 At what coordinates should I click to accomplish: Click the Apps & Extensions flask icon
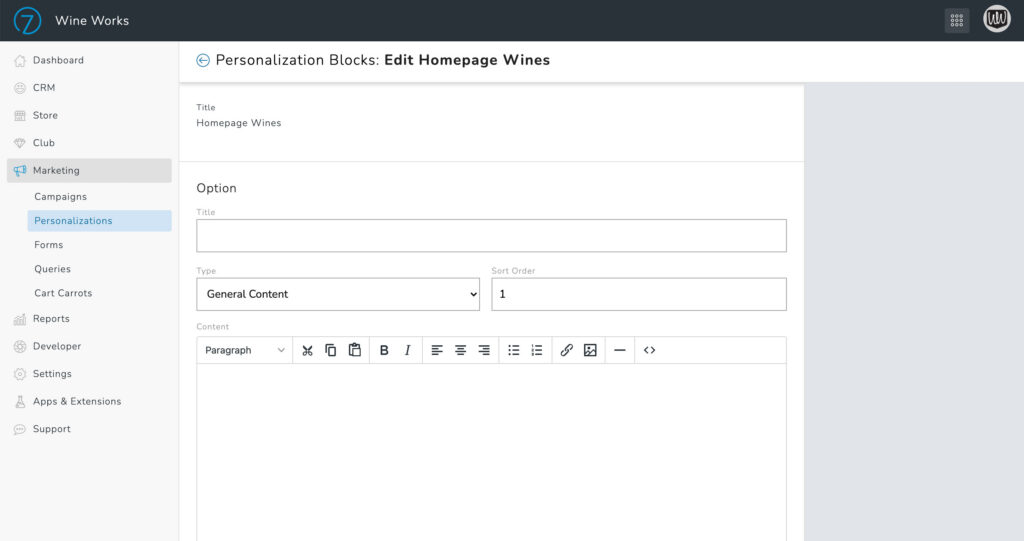pyautogui.click(x=20, y=401)
